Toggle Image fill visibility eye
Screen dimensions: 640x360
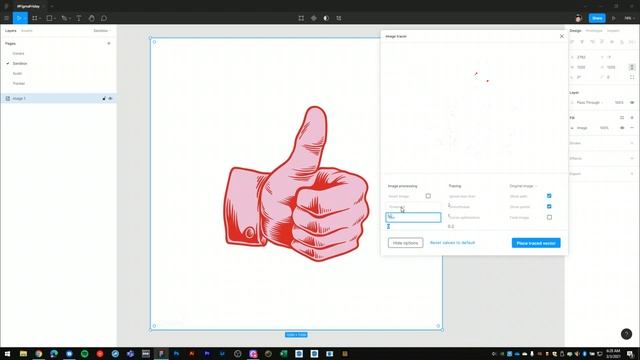pos(622,128)
